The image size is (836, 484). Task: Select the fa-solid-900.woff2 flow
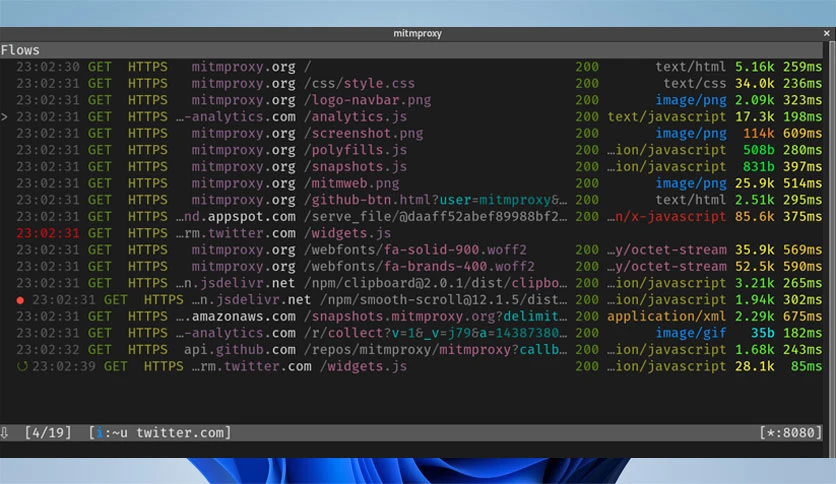[411, 250]
